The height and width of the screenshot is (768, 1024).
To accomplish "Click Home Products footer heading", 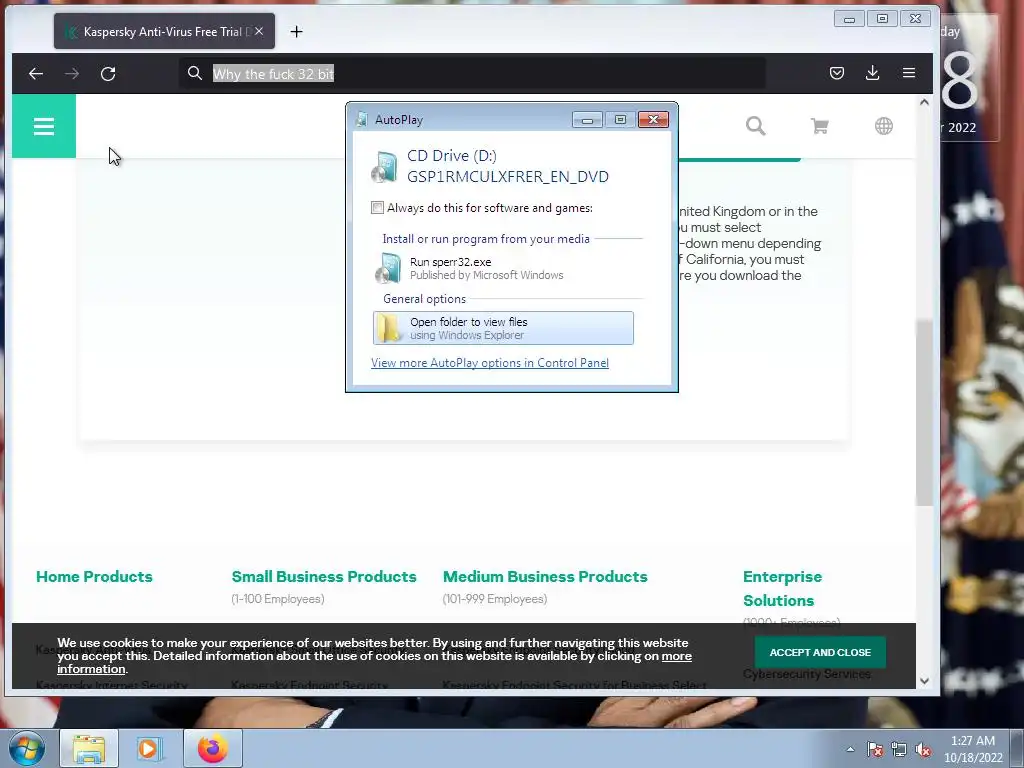I will pyautogui.click(x=94, y=577).
